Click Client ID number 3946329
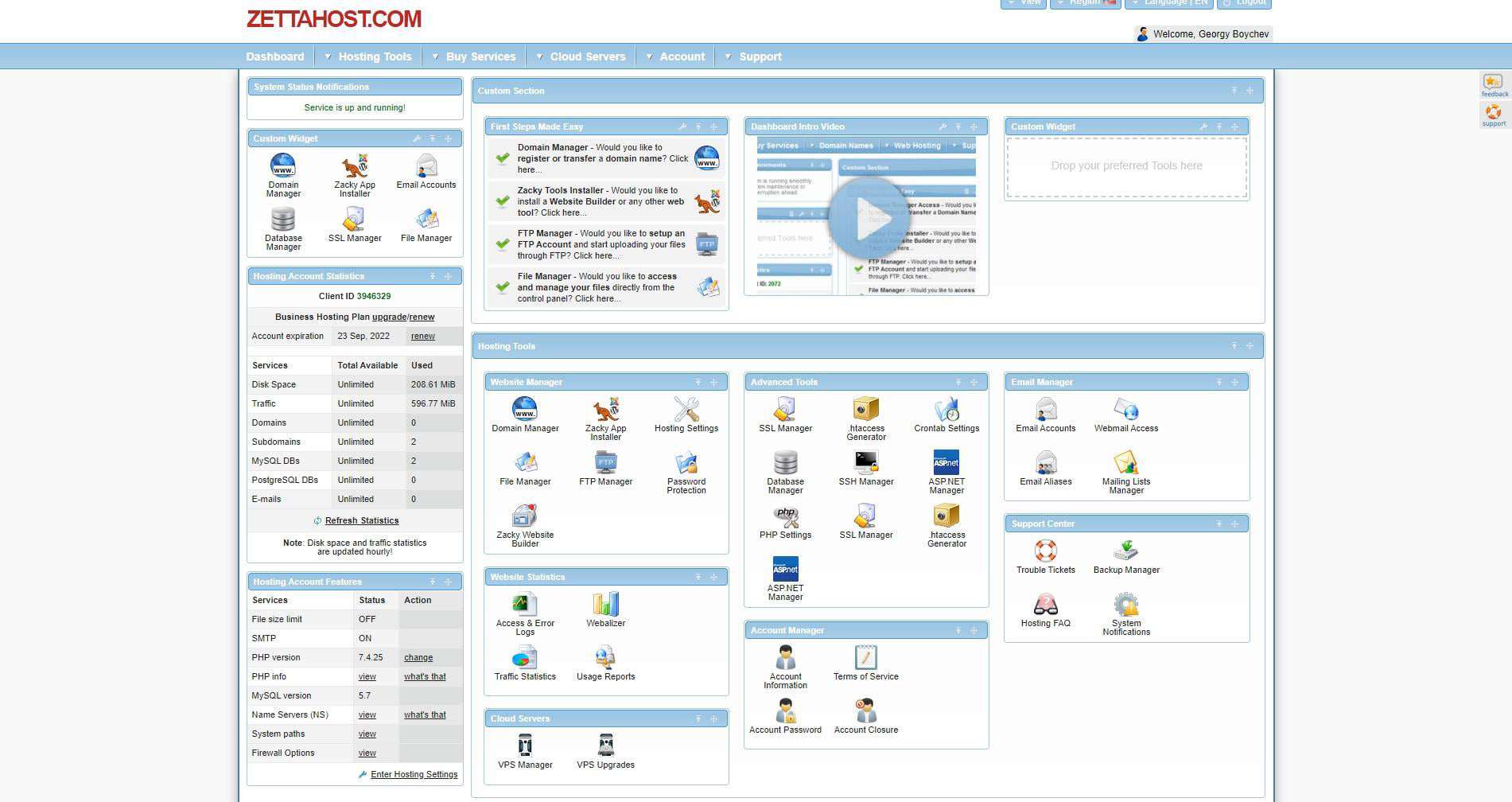Viewport: 1512px width, 802px height. 374,296
